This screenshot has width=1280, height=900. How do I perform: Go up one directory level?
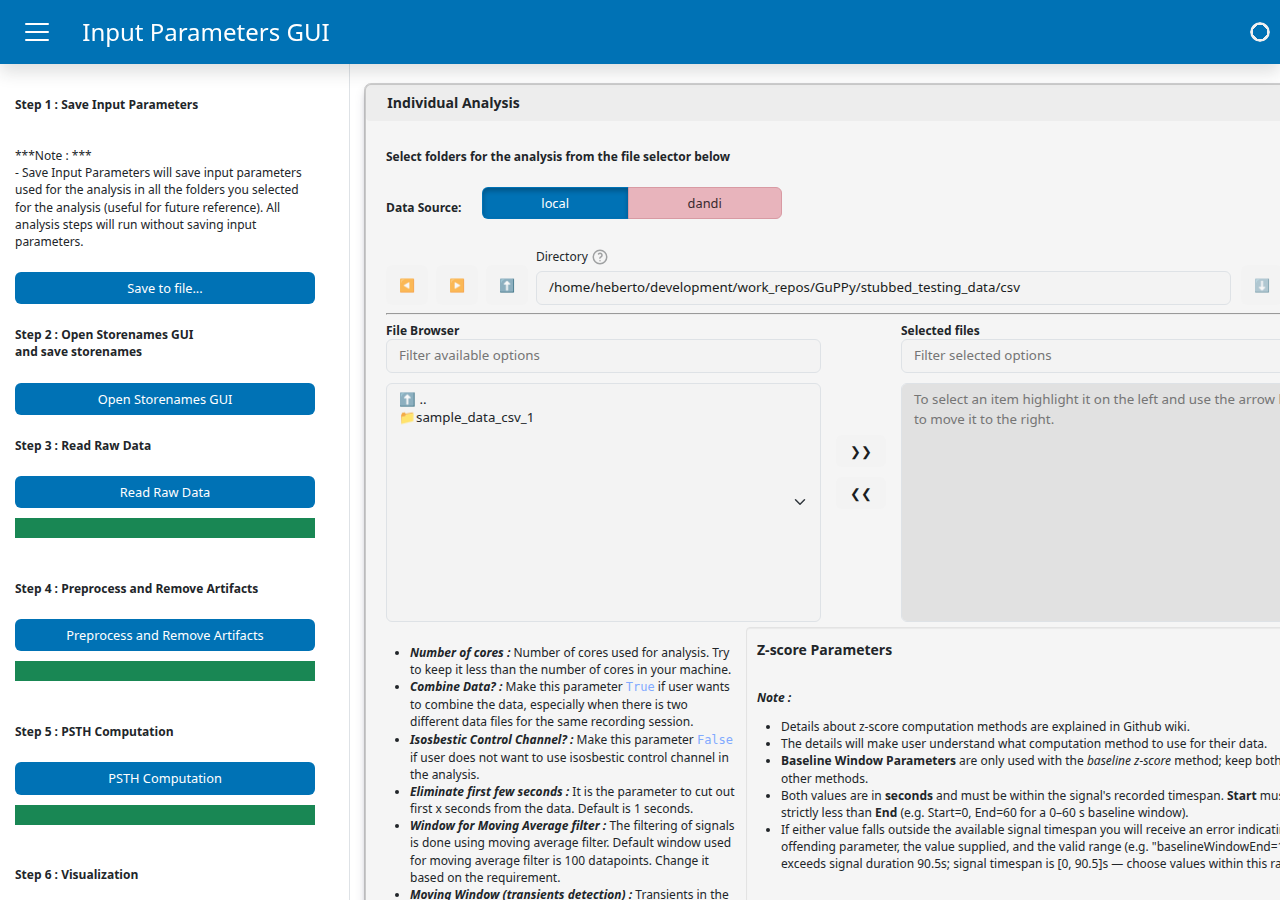507,286
